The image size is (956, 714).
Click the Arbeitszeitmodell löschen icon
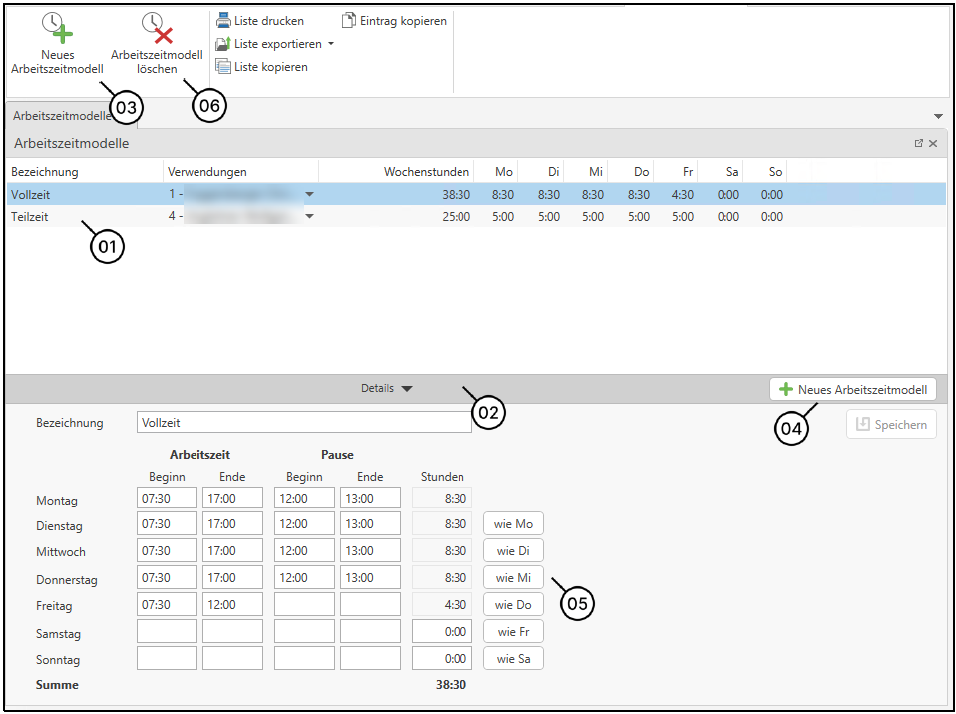156,28
